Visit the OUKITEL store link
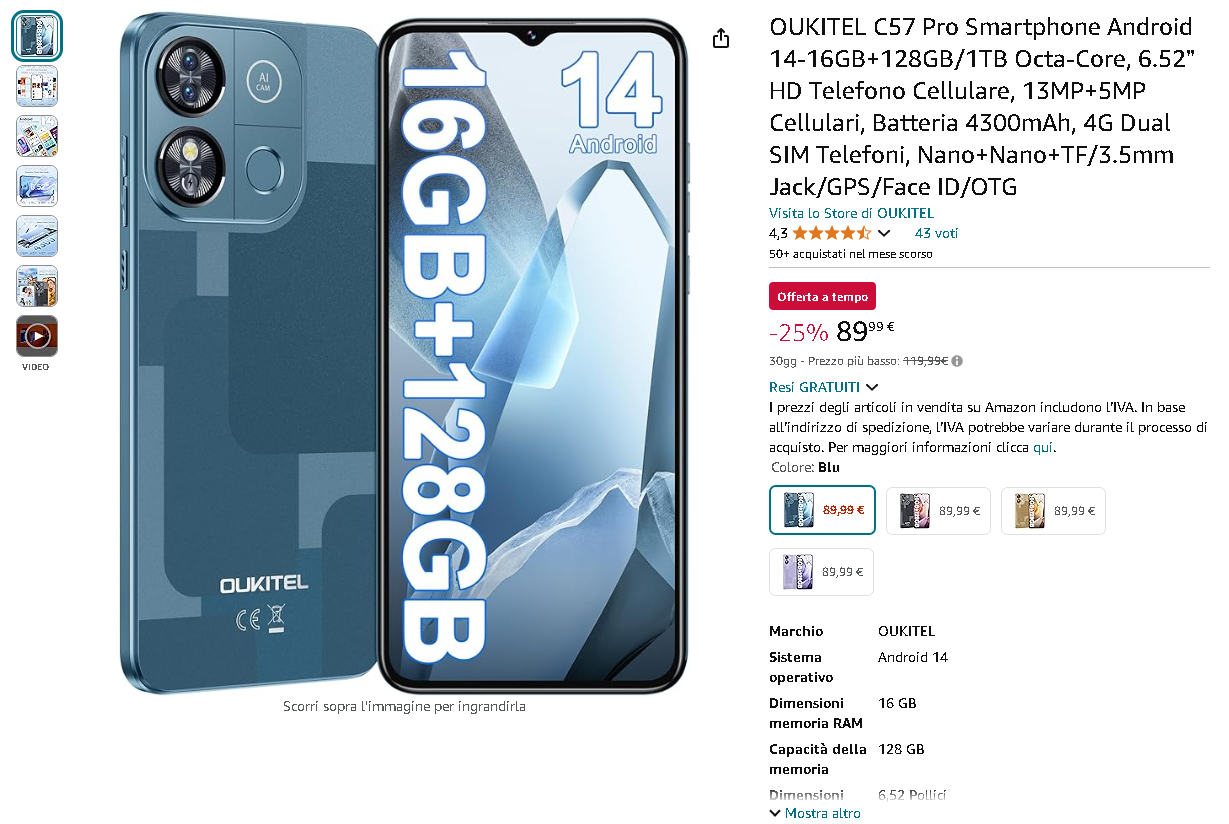The image size is (1229, 824). (851, 213)
